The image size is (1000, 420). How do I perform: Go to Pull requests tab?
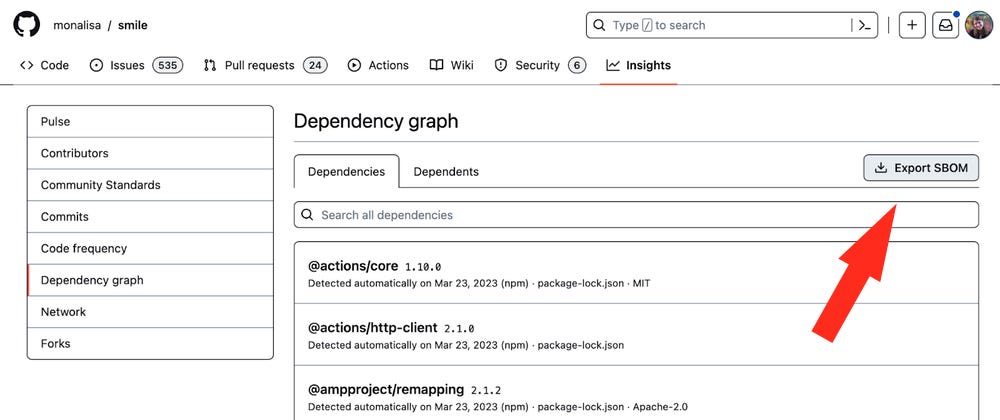265,65
